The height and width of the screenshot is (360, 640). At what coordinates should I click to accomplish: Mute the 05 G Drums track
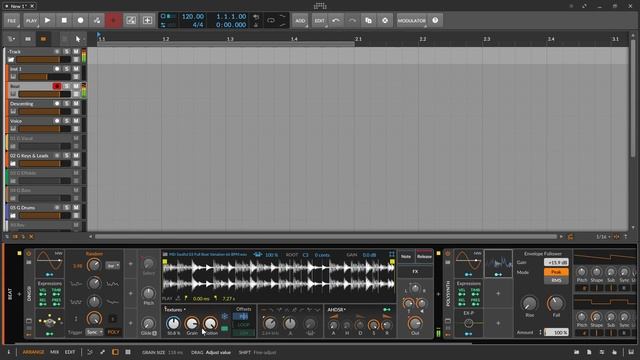[x=76, y=208]
